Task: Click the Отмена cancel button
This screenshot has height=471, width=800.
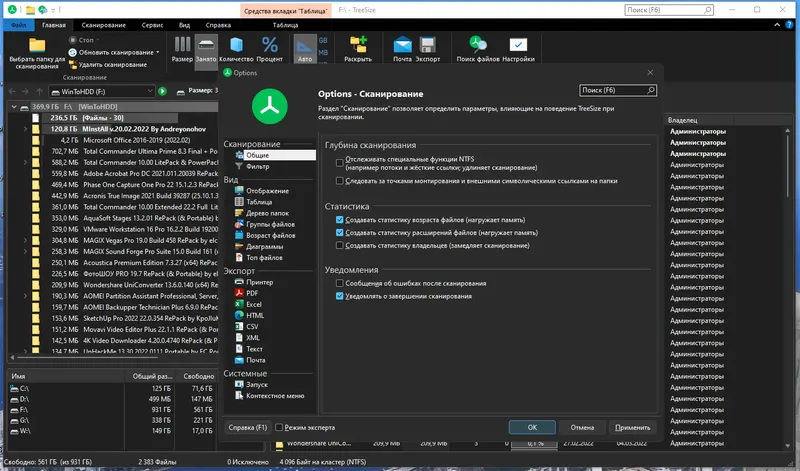Action: click(582, 427)
